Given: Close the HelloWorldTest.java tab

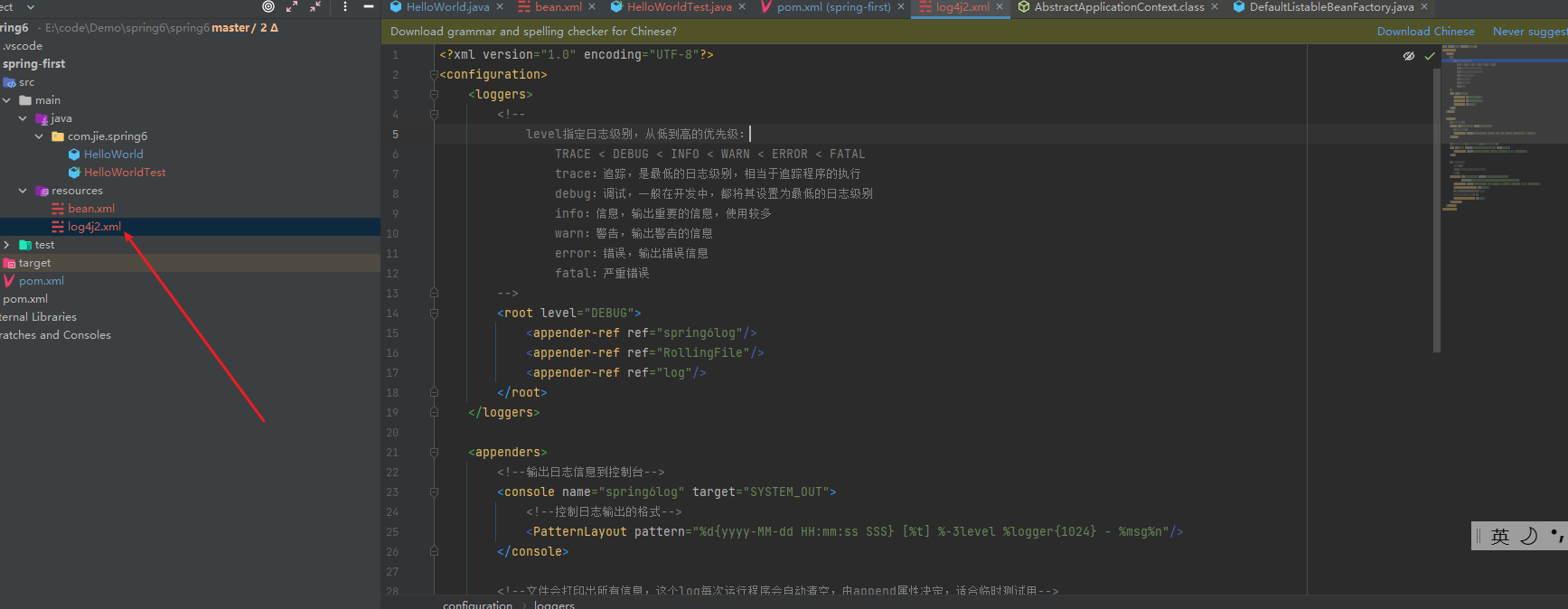Looking at the screenshot, I should tap(742, 6).
